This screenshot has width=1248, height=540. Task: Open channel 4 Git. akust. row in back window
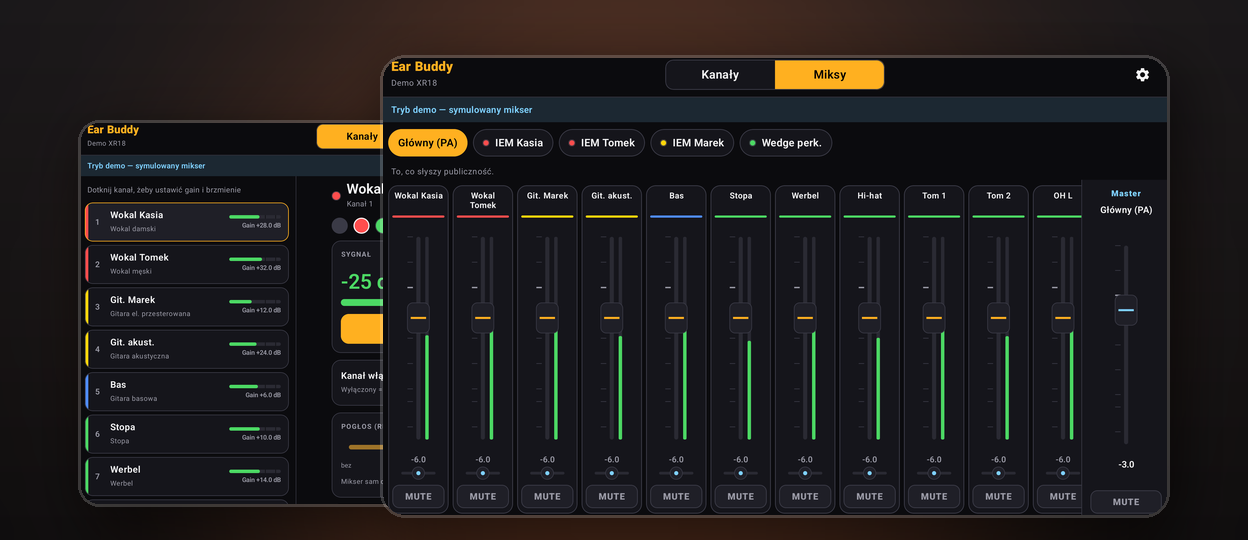tap(187, 349)
